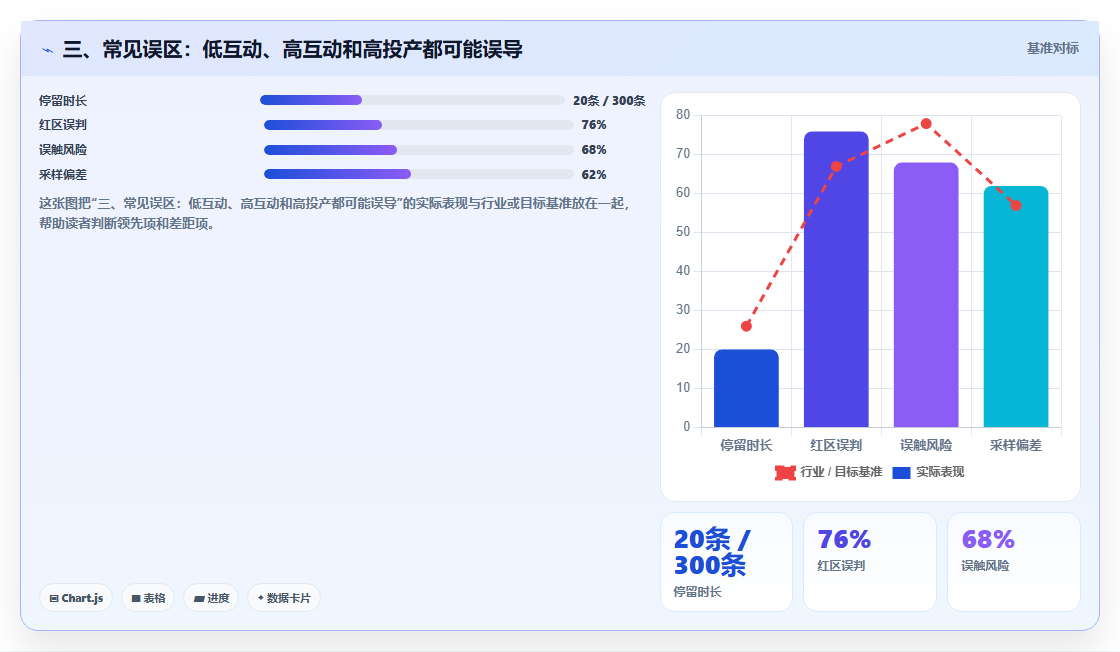Open the 76% 红区误判 data card
This screenshot has width=1120, height=652.
point(870,562)
